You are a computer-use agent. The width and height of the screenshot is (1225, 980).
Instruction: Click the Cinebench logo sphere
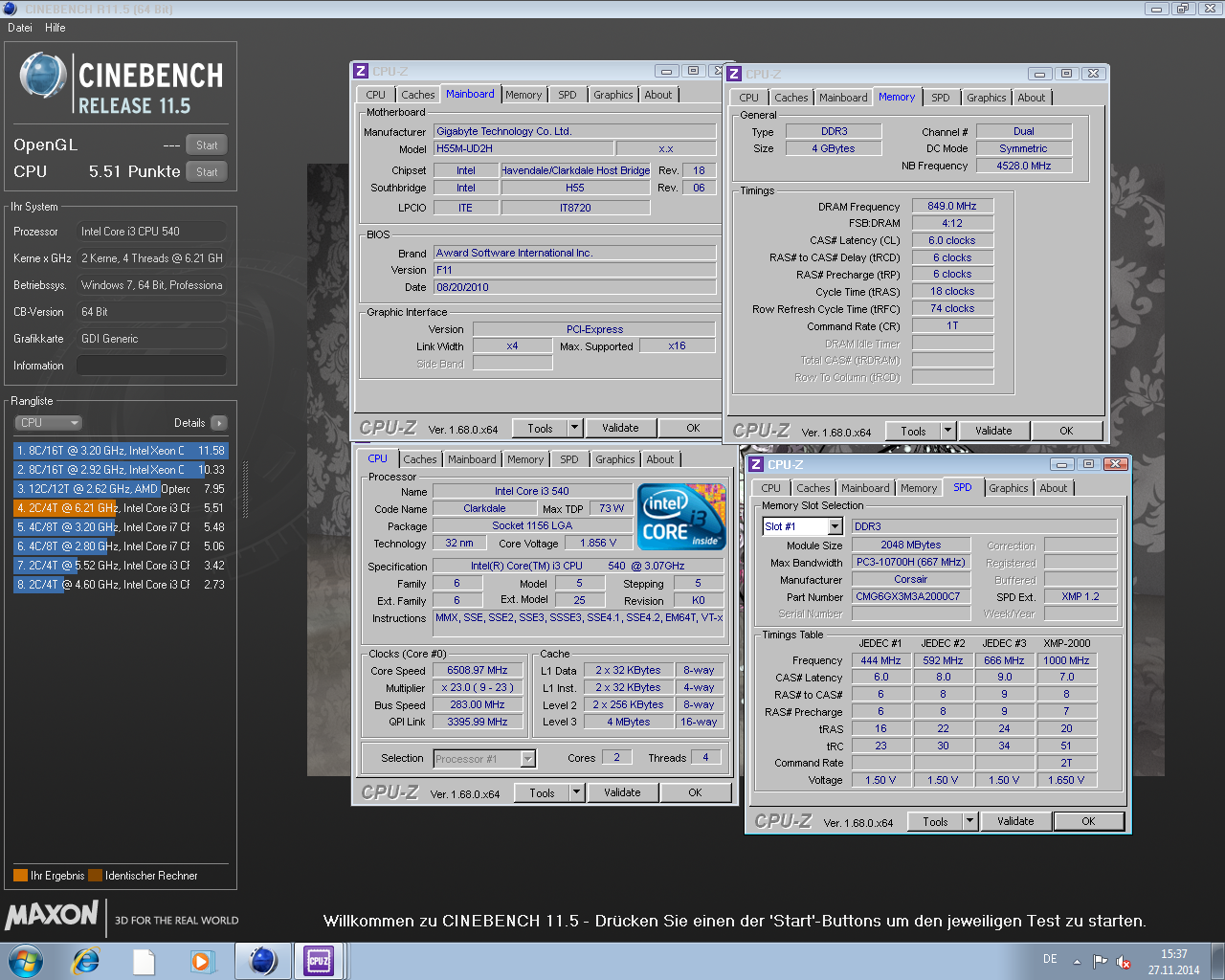point(43,77)
